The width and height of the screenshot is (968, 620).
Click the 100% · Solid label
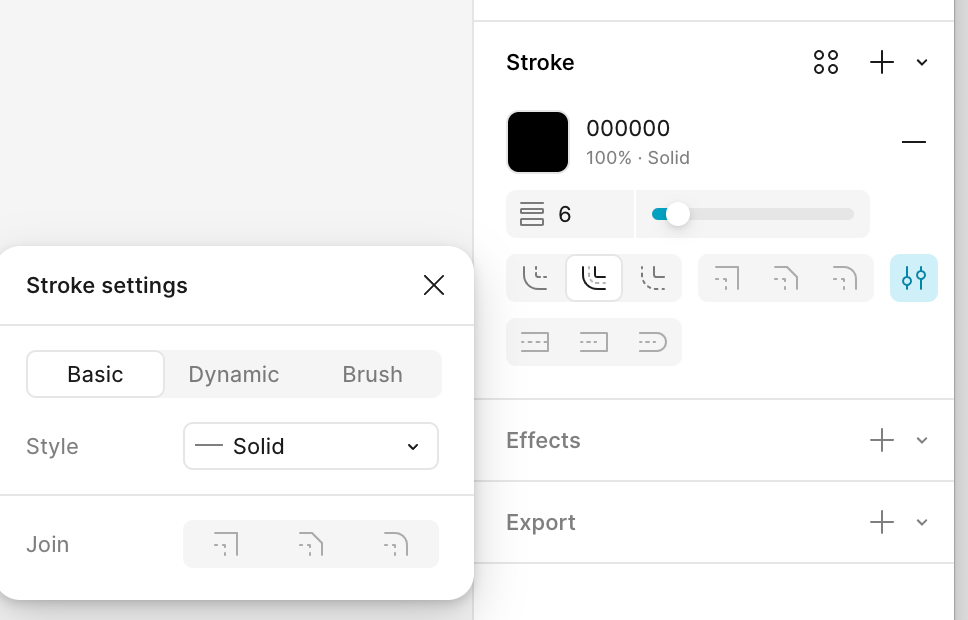click(x=638, y=158)
